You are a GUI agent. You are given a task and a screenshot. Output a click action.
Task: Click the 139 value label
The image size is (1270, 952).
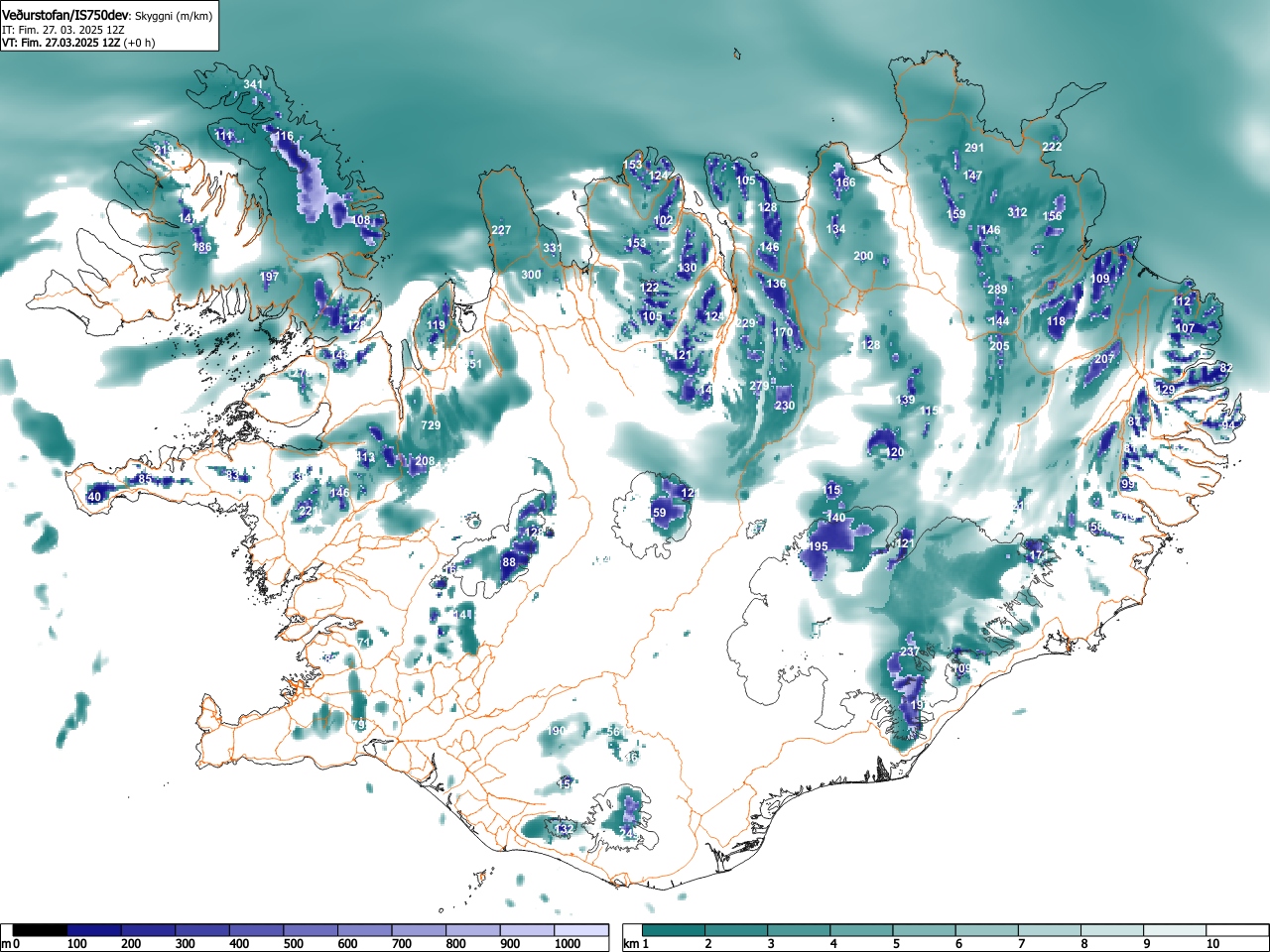(906, 400)
